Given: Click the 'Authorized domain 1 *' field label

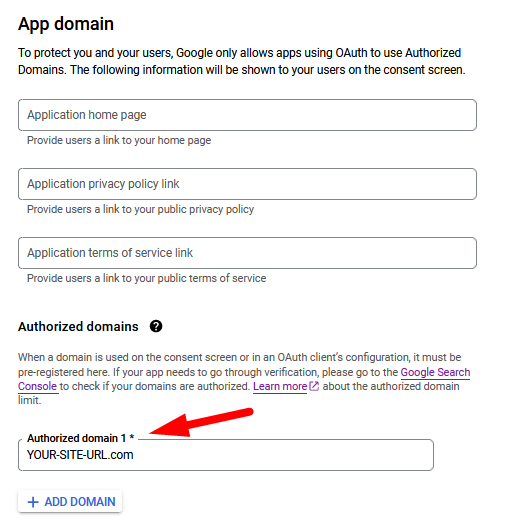Looking at the screenshot, I should coord(80,438).
